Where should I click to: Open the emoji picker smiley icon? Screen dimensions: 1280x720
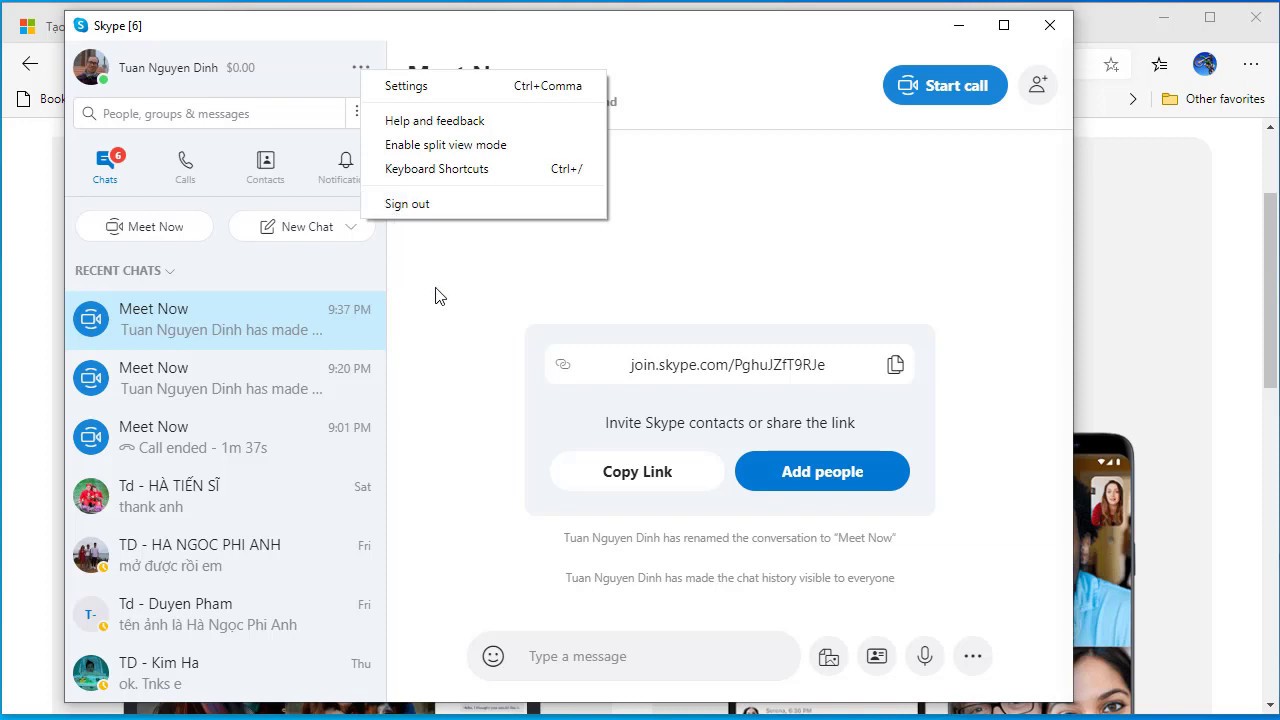(x=493, y=656)
